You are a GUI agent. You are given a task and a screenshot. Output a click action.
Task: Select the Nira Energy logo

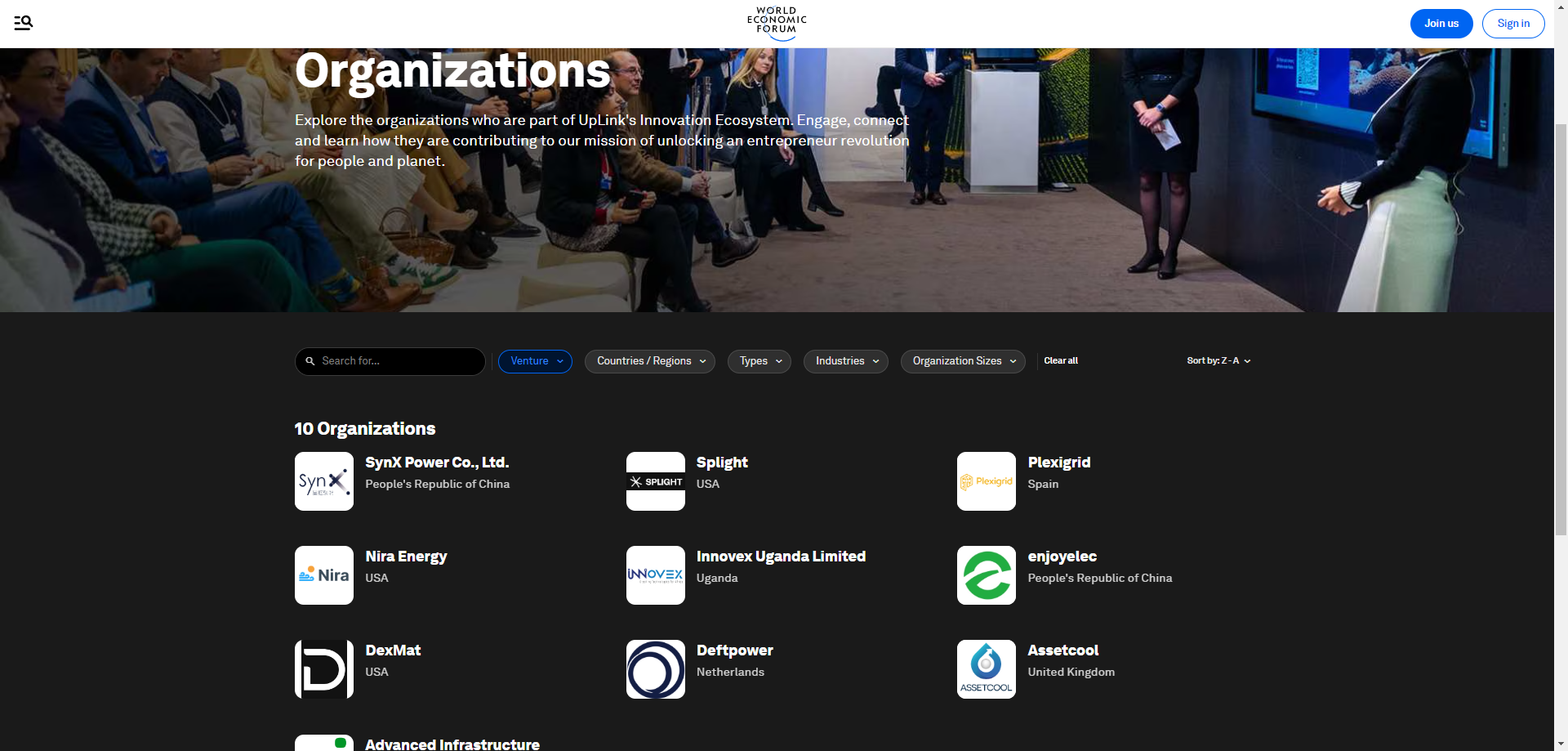(324, 575)
